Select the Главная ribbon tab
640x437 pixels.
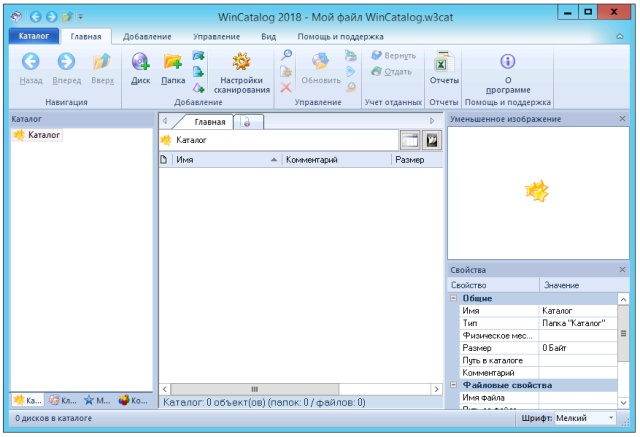pos(86,36)
